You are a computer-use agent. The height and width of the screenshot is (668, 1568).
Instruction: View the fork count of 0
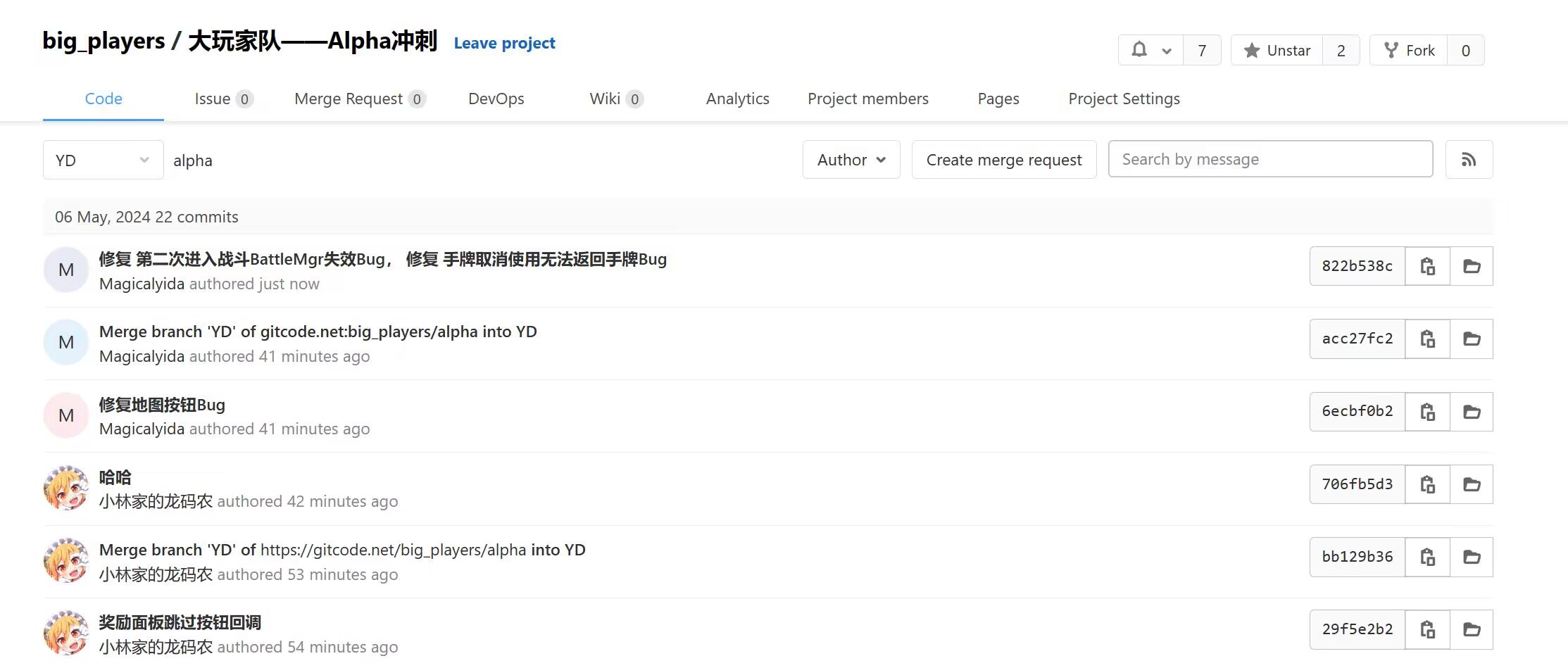1466,50
